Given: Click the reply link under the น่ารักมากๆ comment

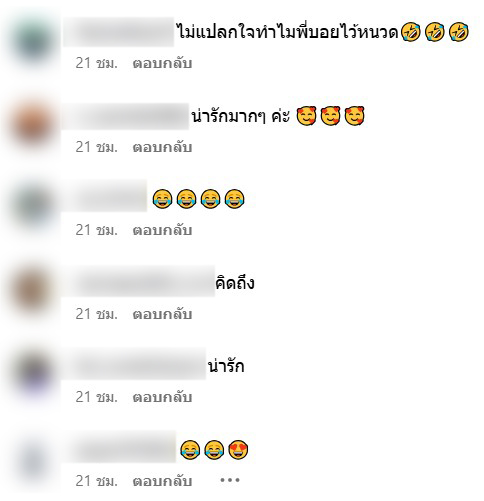Looking at the screenshot, I should 162,147.
